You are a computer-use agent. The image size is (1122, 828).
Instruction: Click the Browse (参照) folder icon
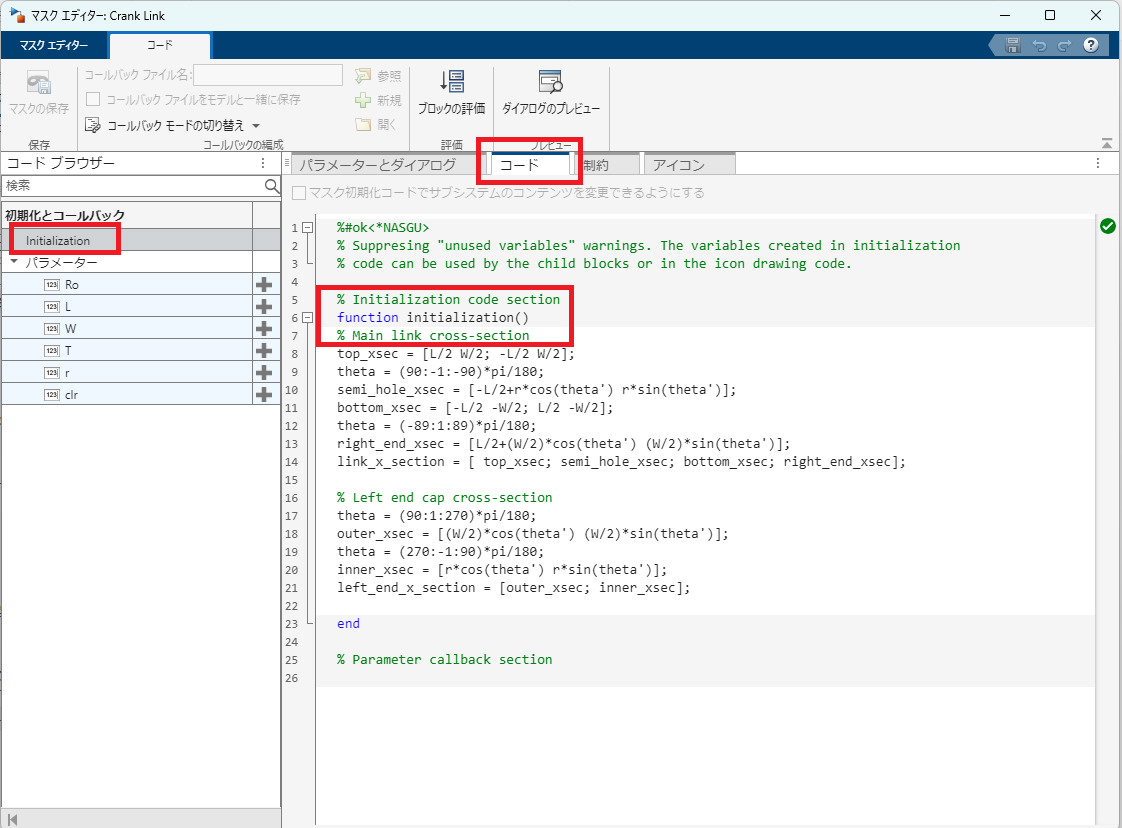pyautogui.click(x=364, y=76)
